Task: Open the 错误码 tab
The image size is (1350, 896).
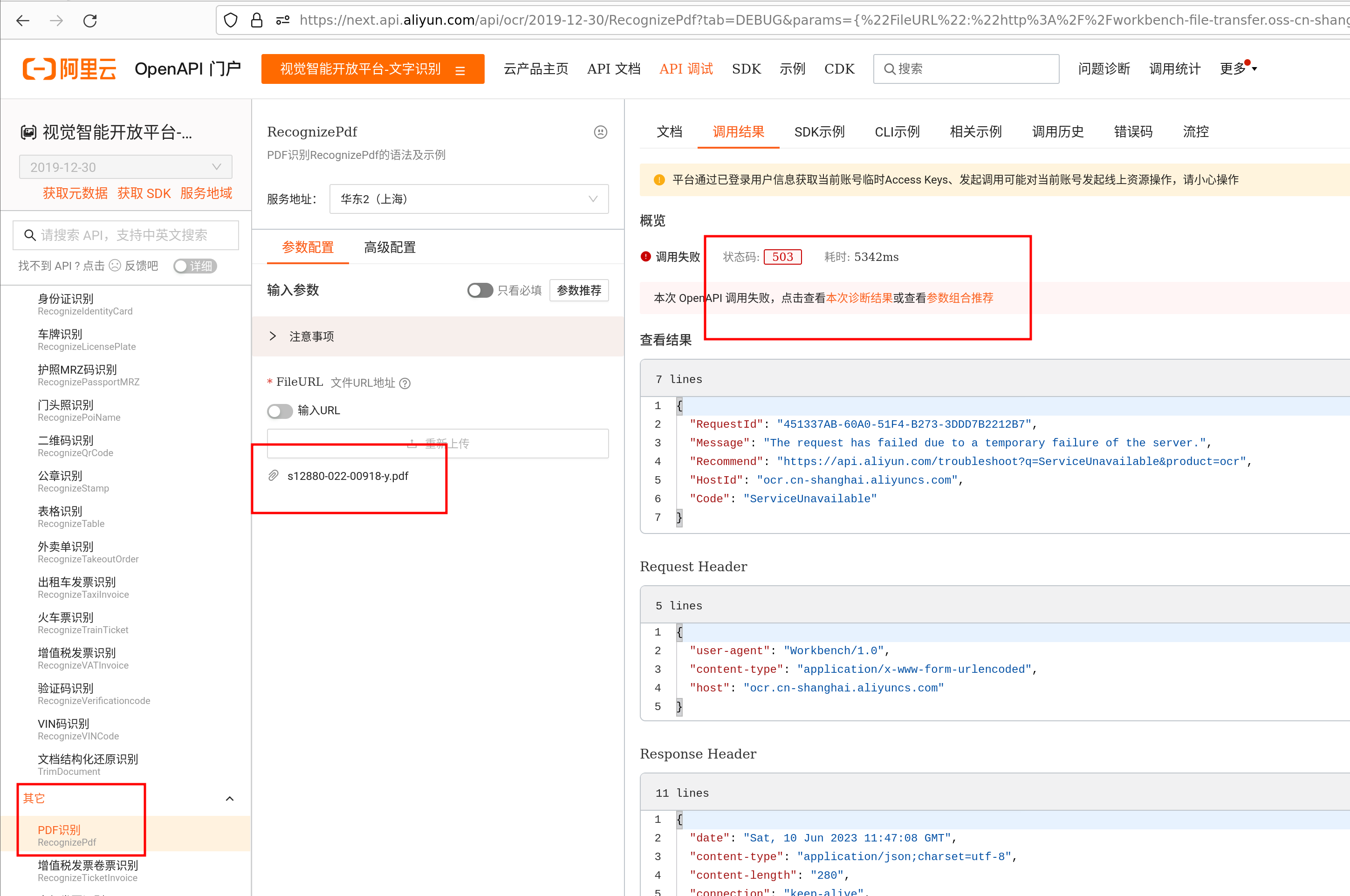Action: click(1133, 132)
